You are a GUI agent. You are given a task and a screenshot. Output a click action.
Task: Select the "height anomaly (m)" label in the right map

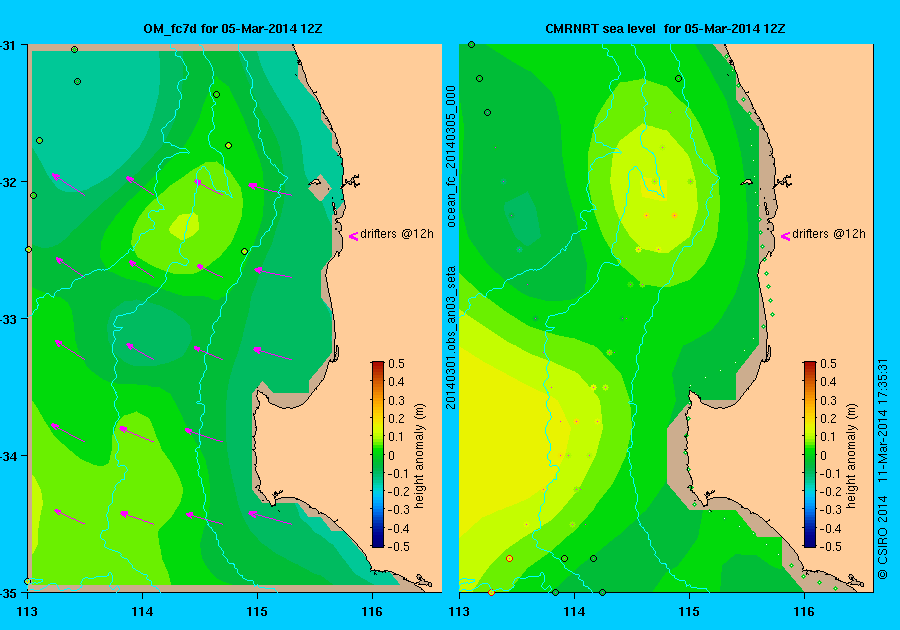click(851, 456)
